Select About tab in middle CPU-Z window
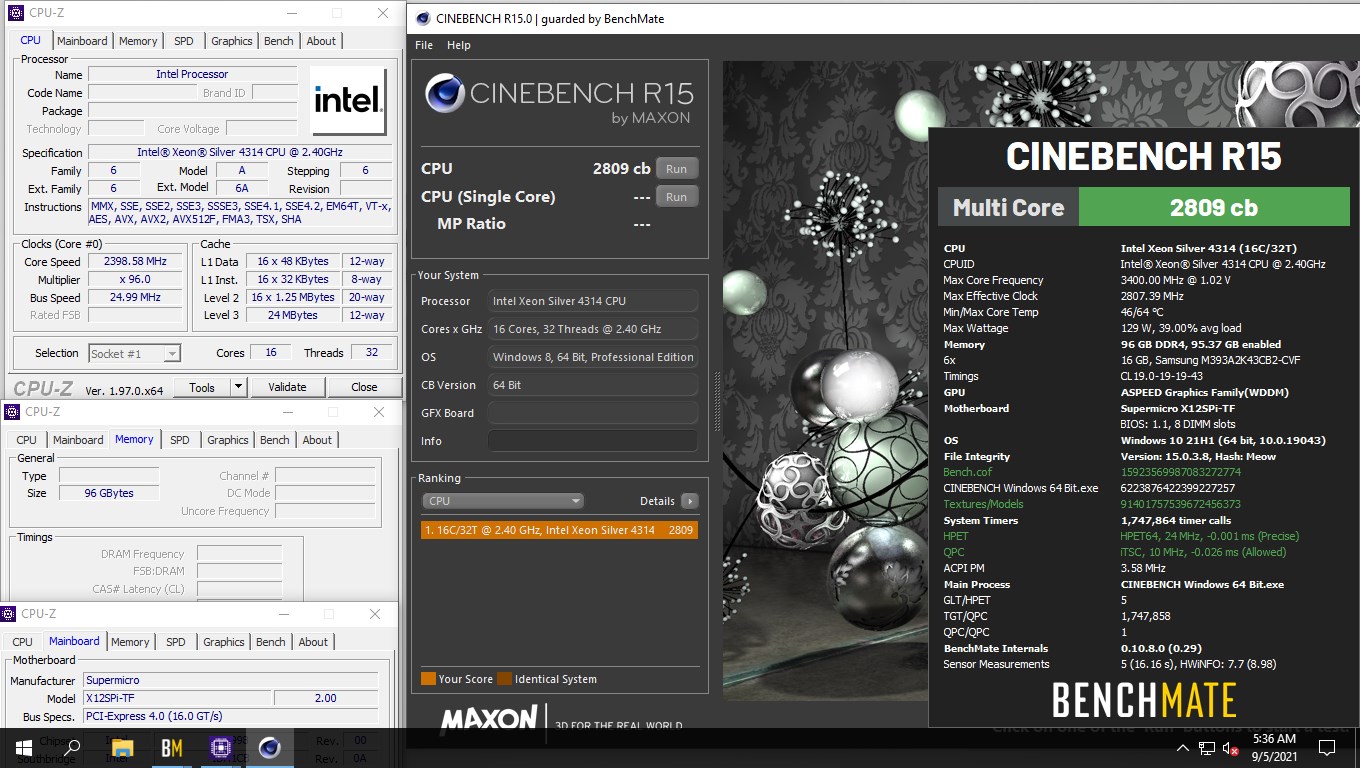1360x768 pixels. tap(317, 440)
